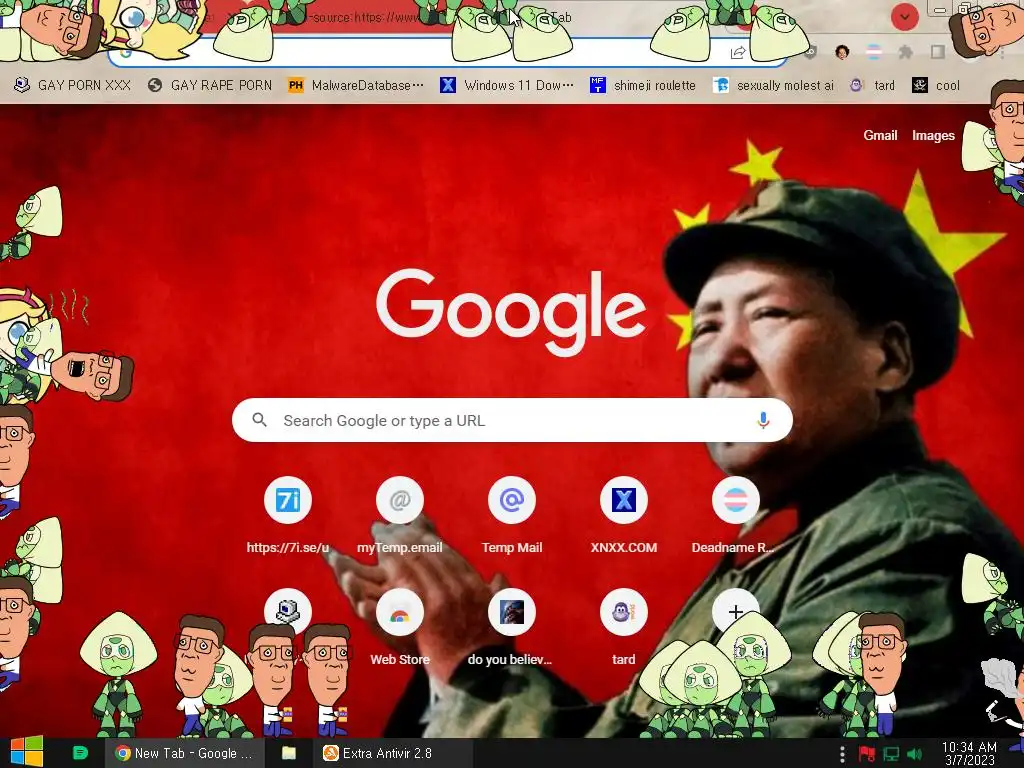Open File Explorer folder on taskbar
The image size is (1024, 768).
[x=289, y=753]
